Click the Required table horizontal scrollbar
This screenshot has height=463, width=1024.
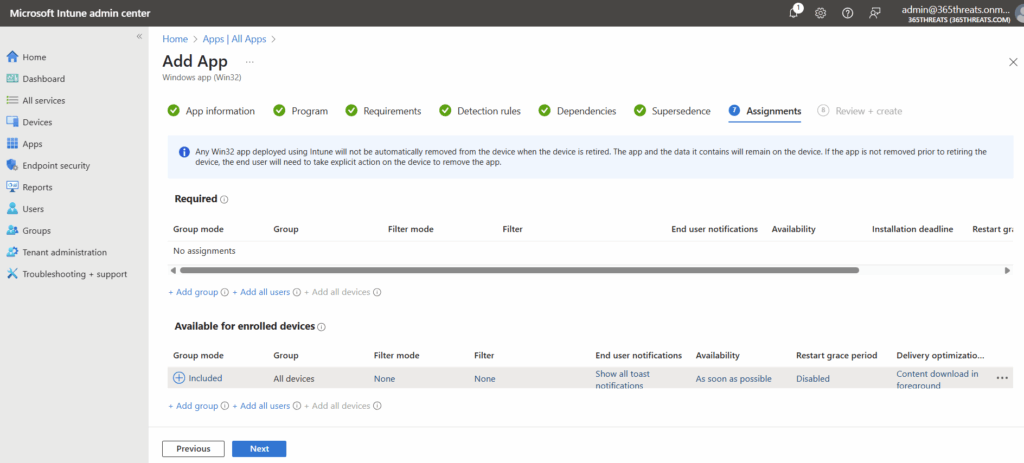[x=519, y=270]
